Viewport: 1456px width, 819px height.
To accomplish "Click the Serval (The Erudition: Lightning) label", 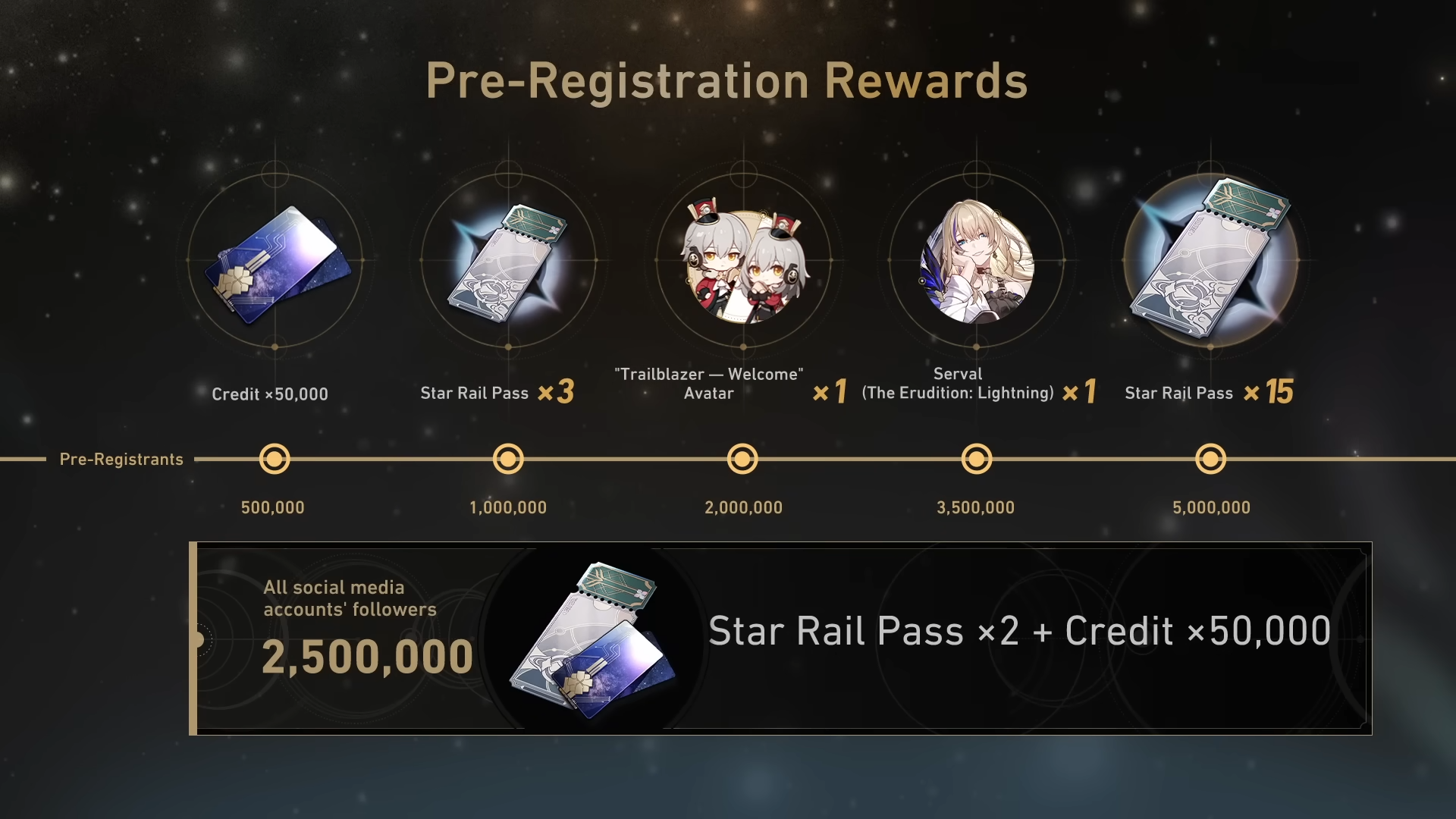I will 958,384.
